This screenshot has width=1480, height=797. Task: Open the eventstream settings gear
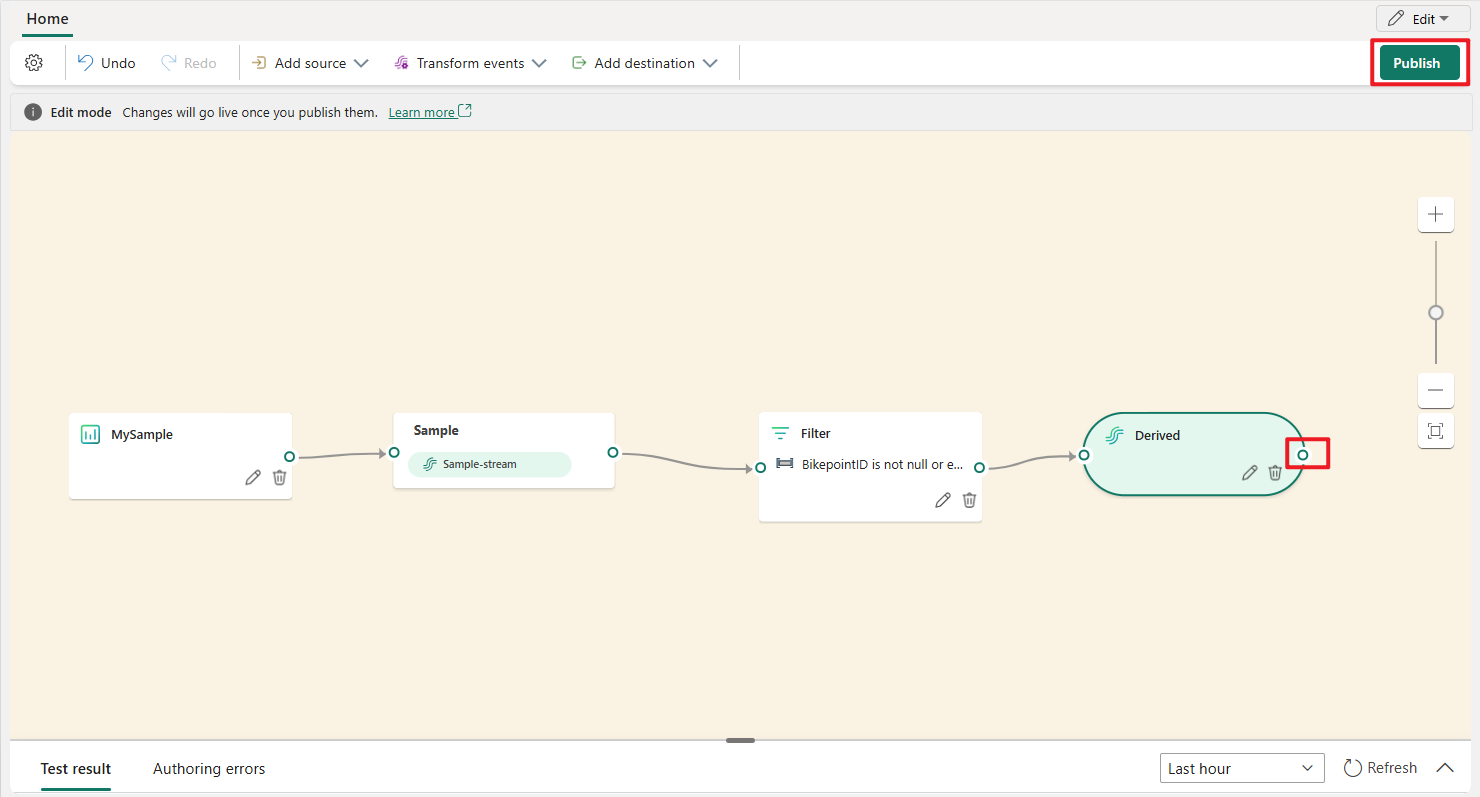coord(34,62)
